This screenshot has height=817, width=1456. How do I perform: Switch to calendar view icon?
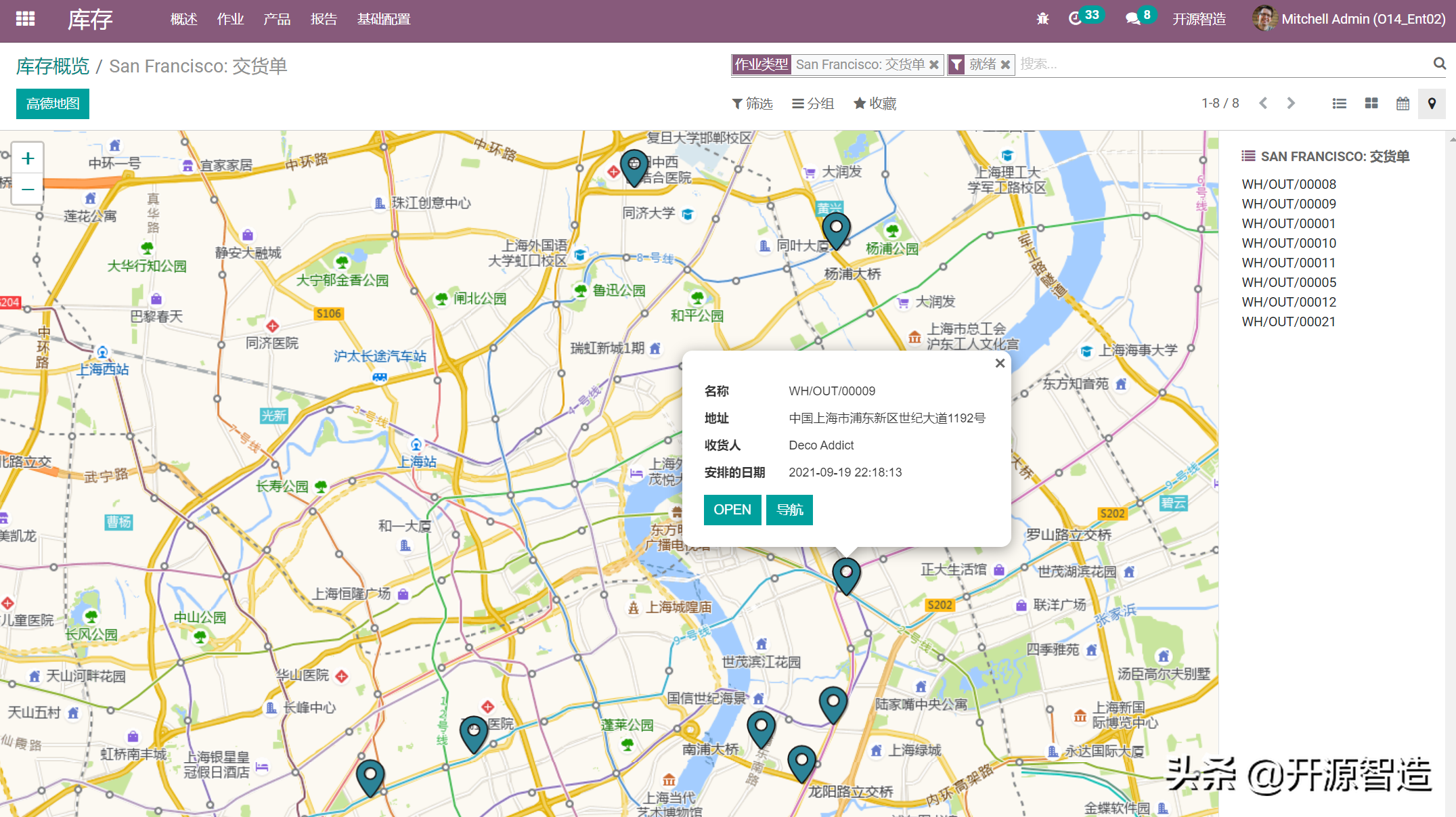tap(1403, 104)
